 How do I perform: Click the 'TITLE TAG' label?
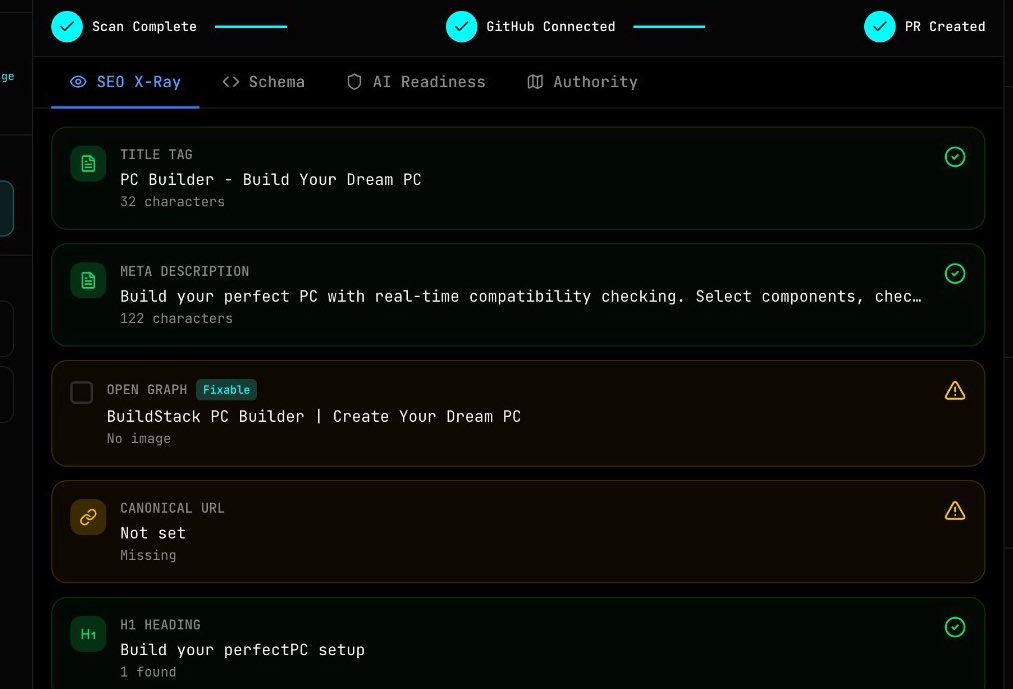156,154
